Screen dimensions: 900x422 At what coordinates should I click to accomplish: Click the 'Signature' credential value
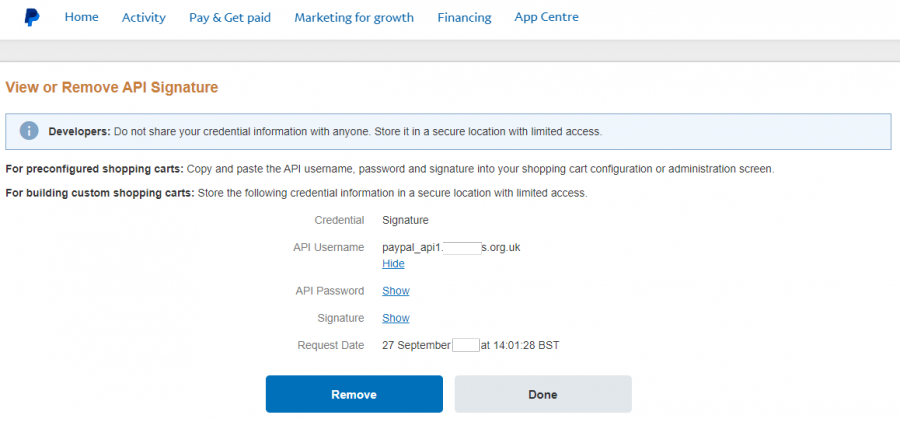[x=405, y=220]
